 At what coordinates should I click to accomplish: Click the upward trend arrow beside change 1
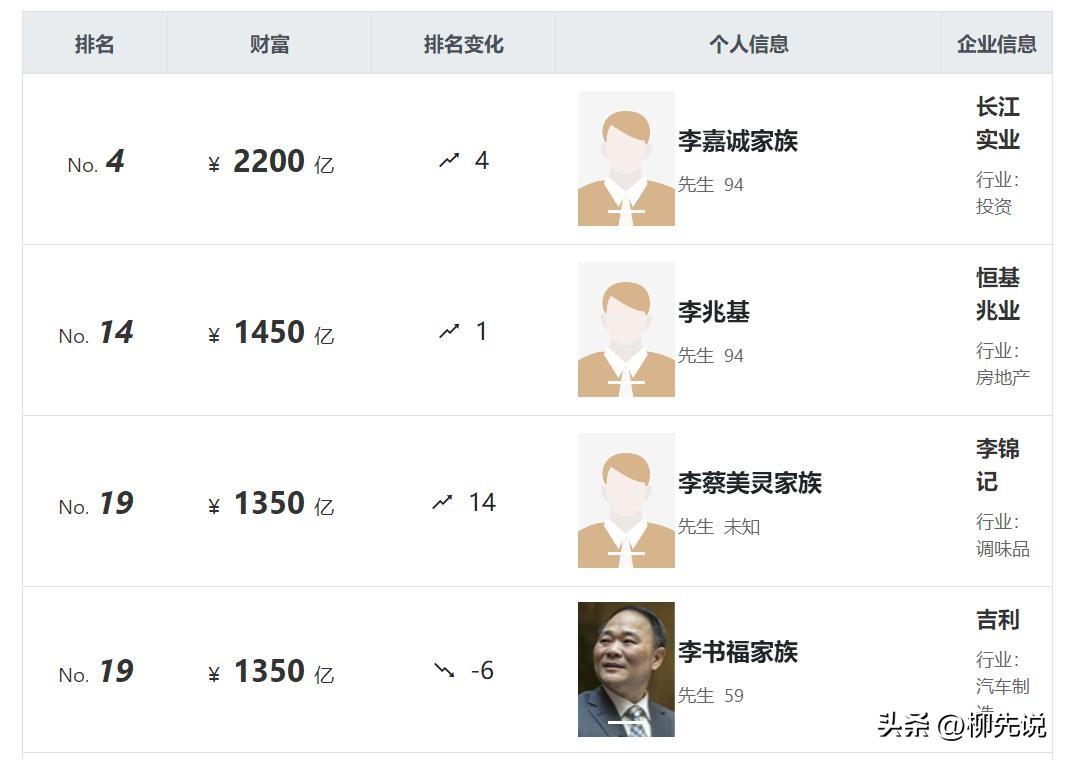click(449, 331)
